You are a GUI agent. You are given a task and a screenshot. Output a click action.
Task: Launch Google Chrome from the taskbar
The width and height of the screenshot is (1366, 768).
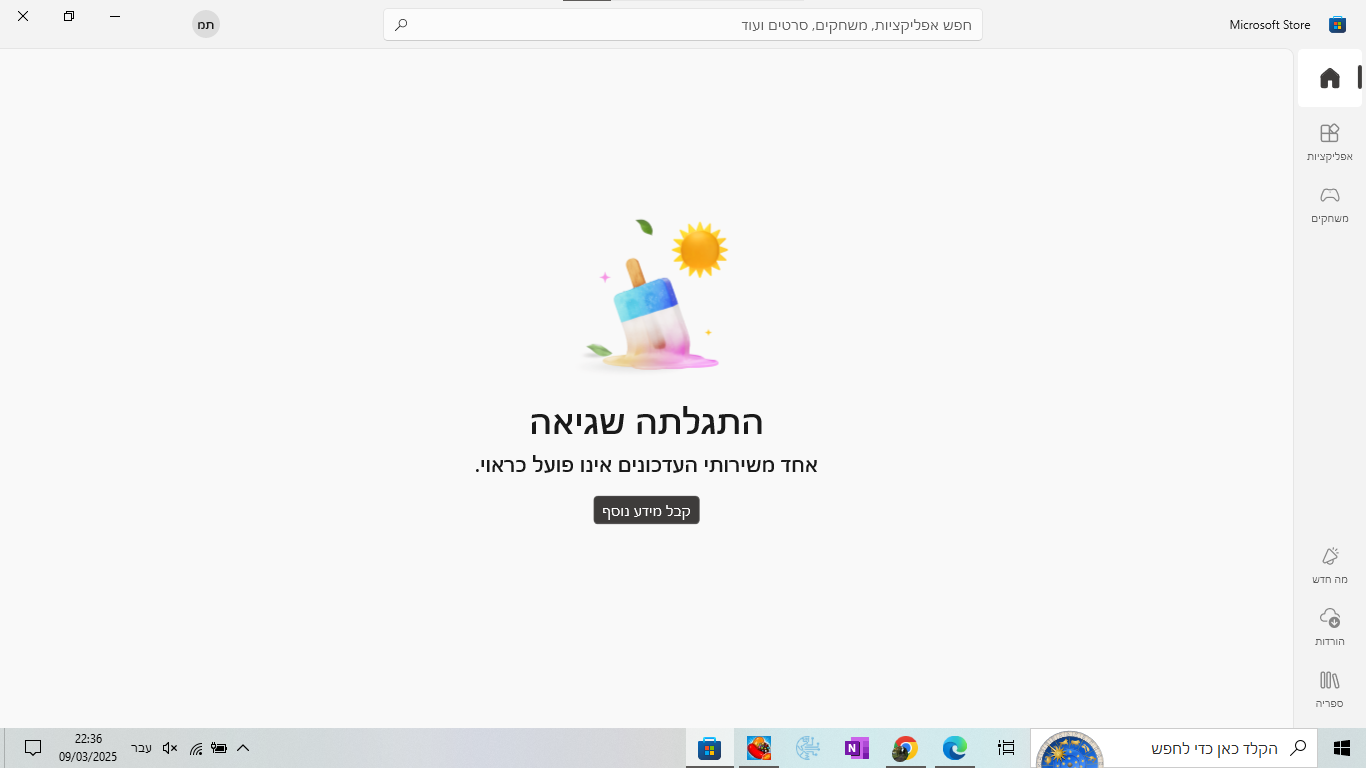(x=905, y=748)
